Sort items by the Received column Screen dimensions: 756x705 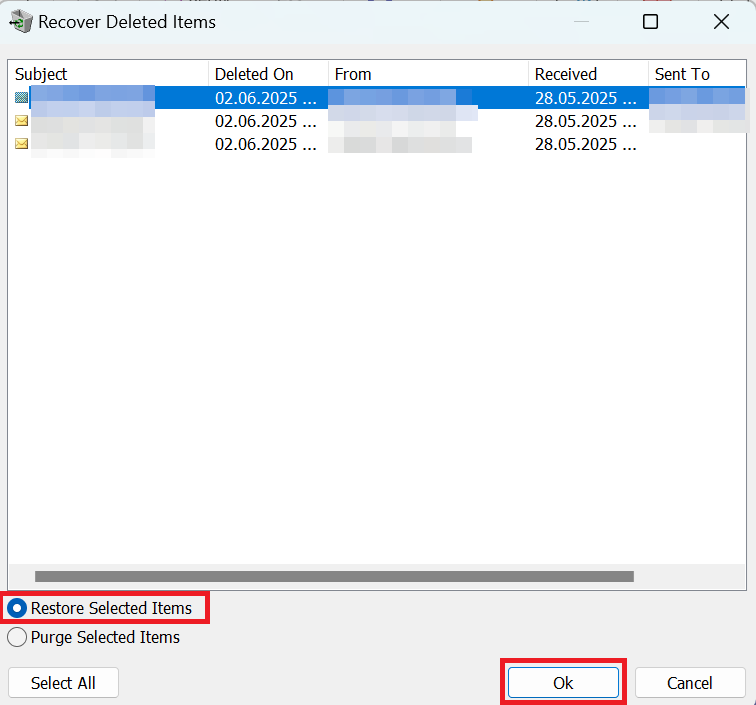click(587, 74)
